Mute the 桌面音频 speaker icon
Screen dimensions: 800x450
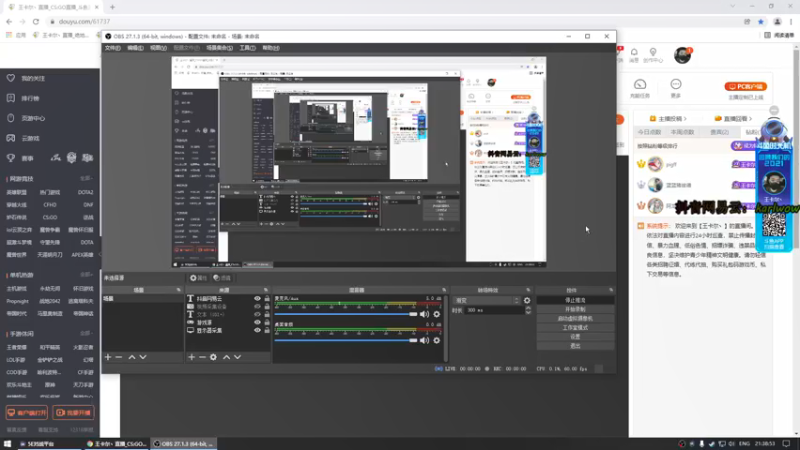point(424,340)
